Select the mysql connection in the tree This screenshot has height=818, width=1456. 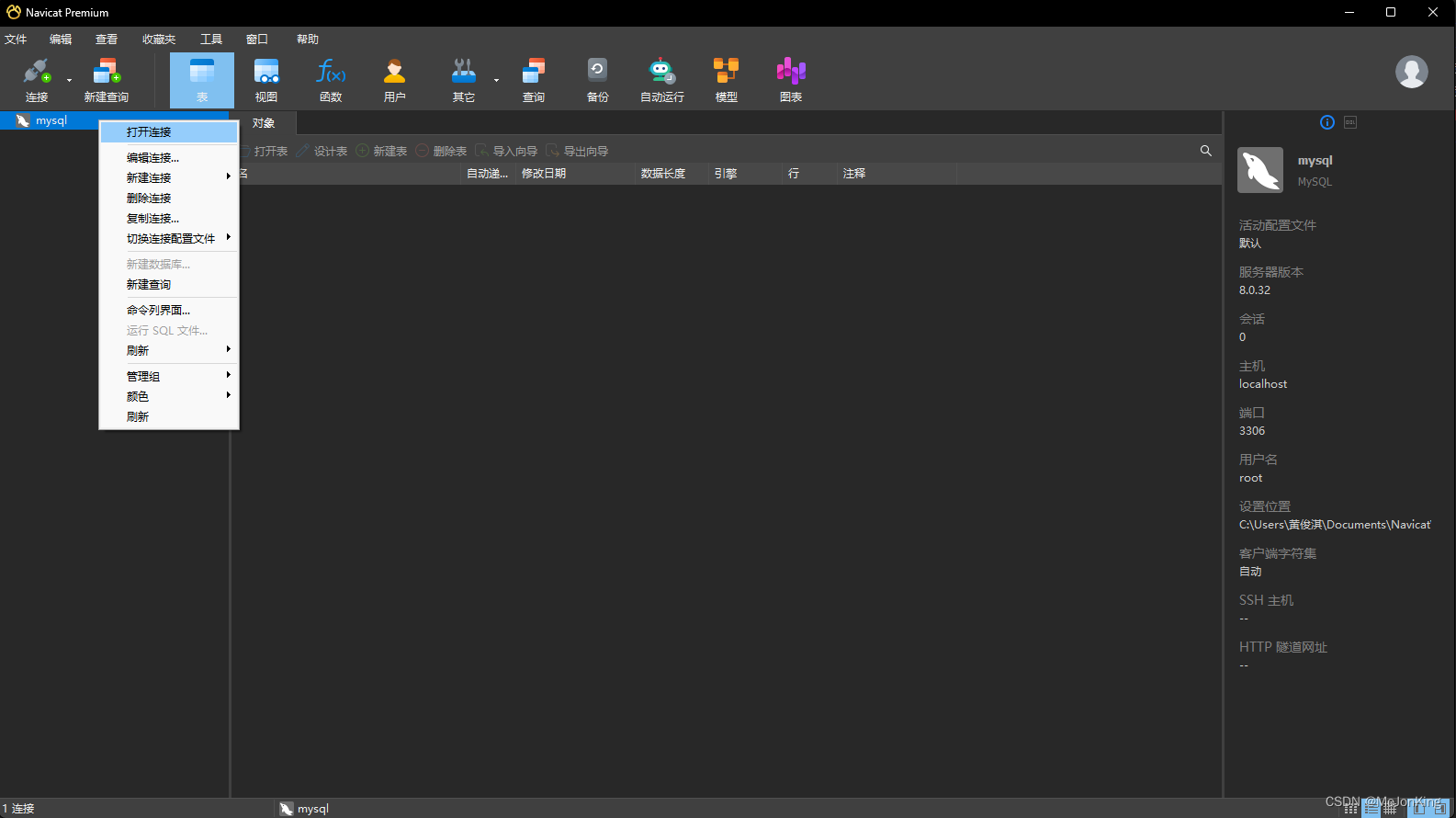tap(51, 120)
